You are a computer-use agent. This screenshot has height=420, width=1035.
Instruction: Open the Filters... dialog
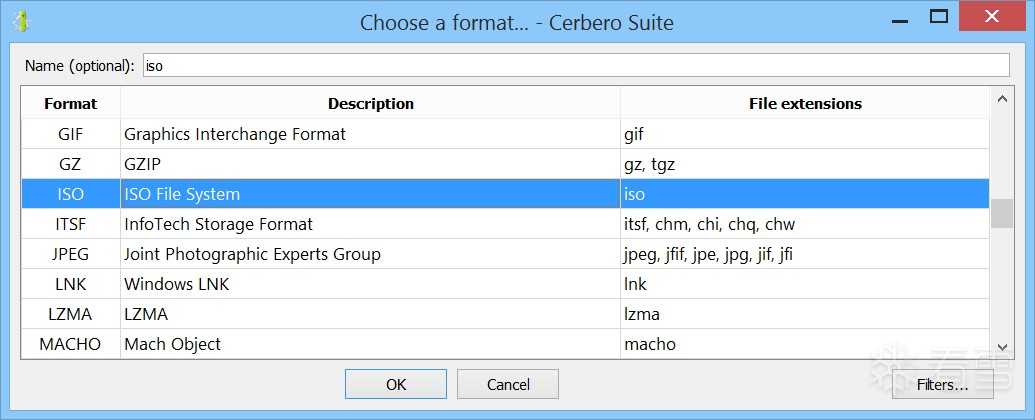click(929, 384)
